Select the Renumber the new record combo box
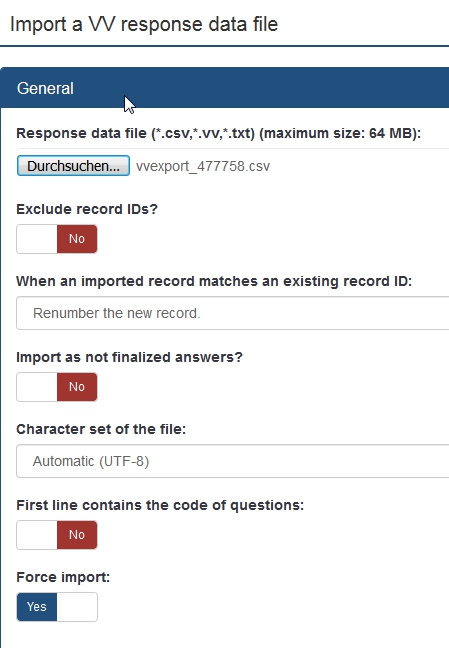 pos(233,313)
